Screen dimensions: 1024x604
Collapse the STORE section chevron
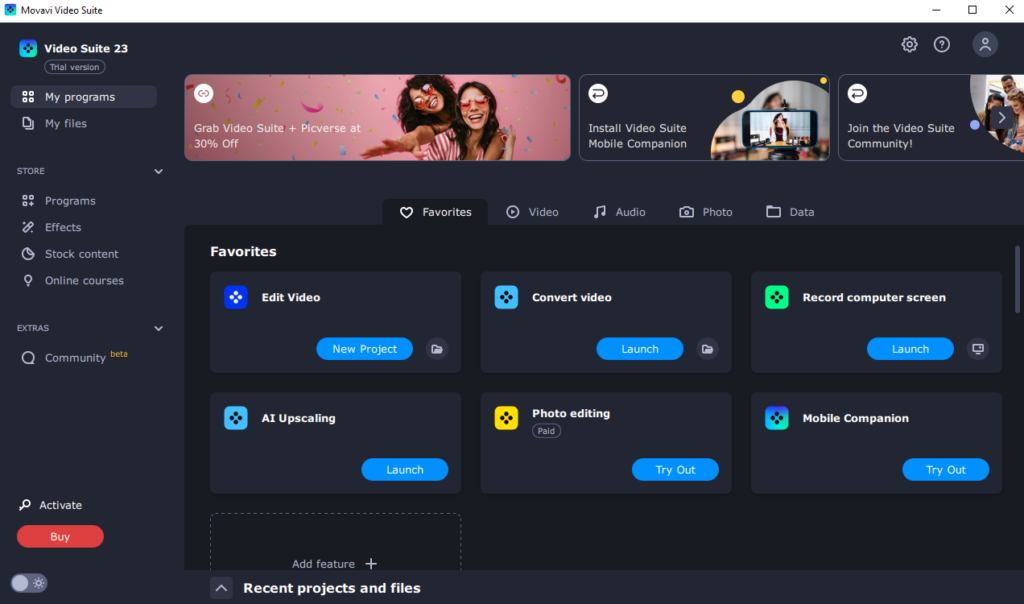[158, 171]
